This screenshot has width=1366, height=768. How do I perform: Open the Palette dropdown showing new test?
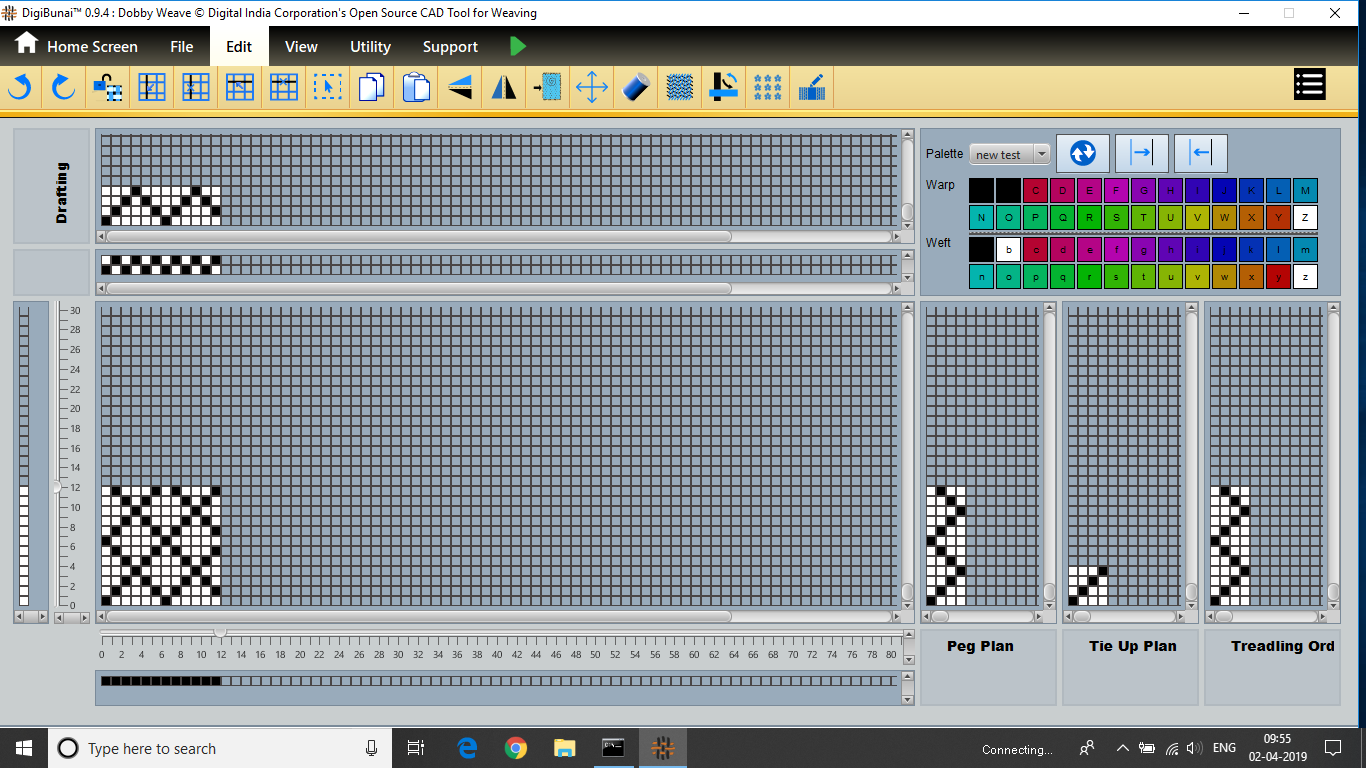(1010, 154)
